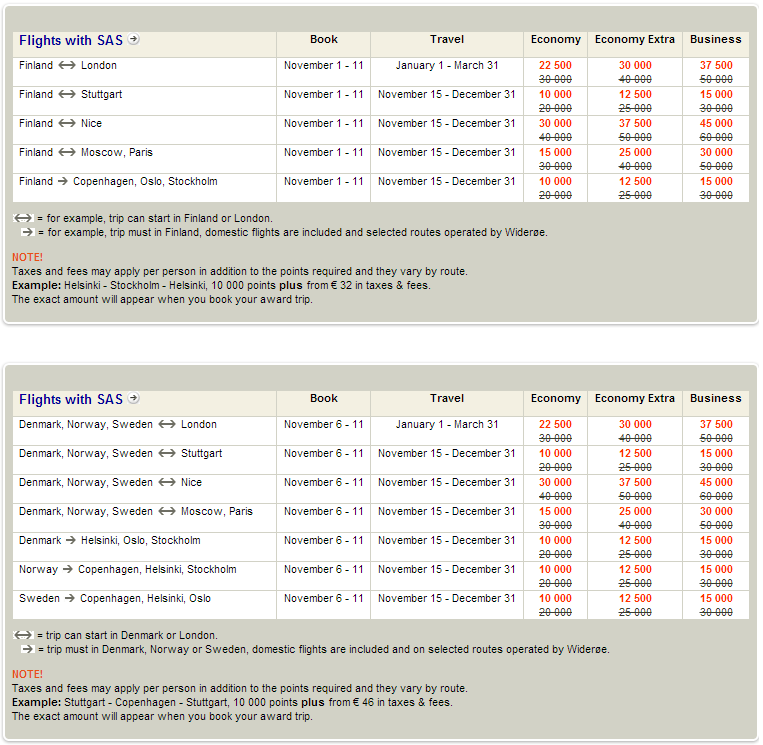Click arrow icon beside top Flights with SAS heading
Image resolution: width=763 pixels, height=745 pixels.
pos(134,40)
